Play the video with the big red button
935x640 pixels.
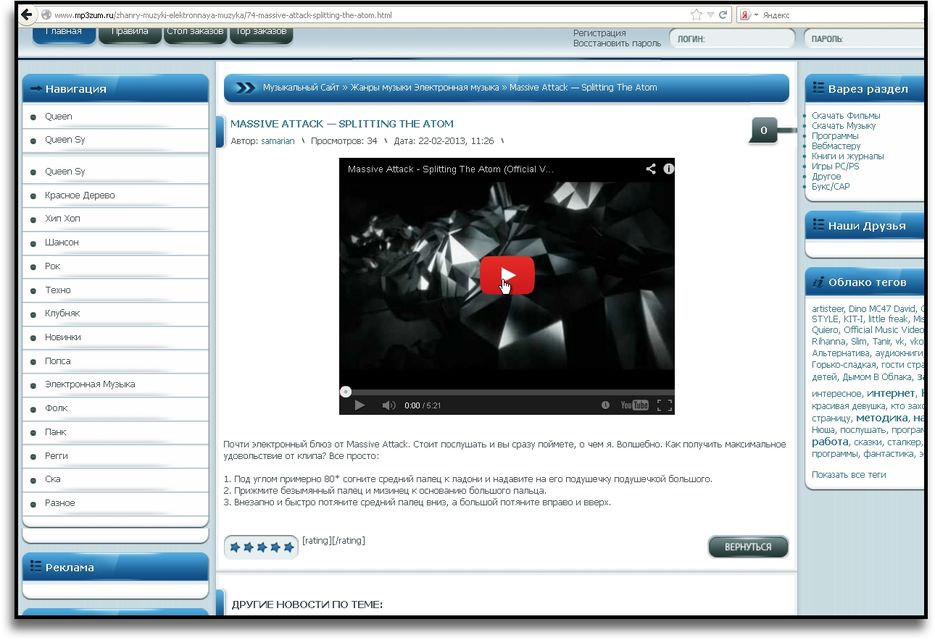click(507, 275)
